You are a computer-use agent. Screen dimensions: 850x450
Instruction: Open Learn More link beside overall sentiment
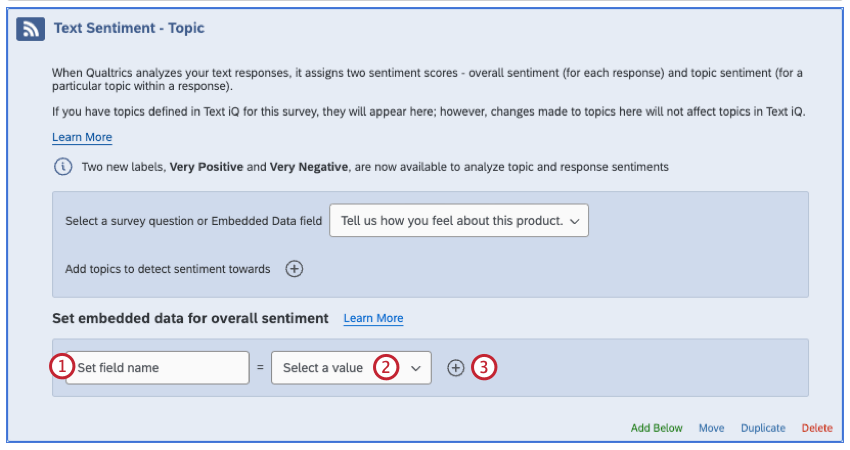[373, 319]
